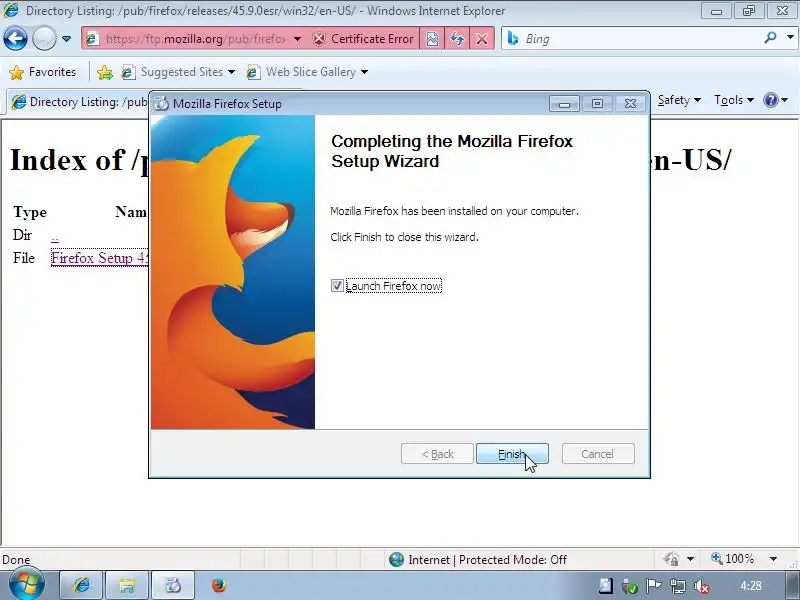The width and height of the screenshot is (800, 600).
Task: Open the Favorites center
Action: pos(43,72)
